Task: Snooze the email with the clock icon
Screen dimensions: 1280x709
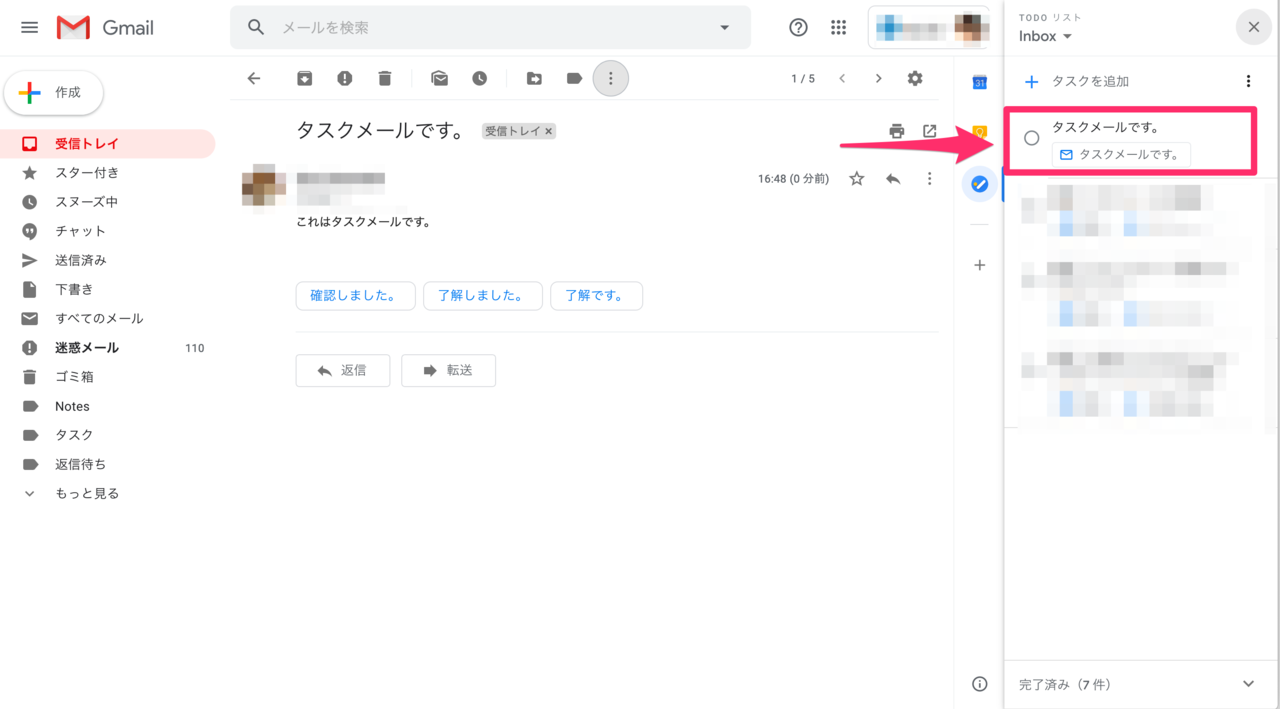Action: [479, 78]
